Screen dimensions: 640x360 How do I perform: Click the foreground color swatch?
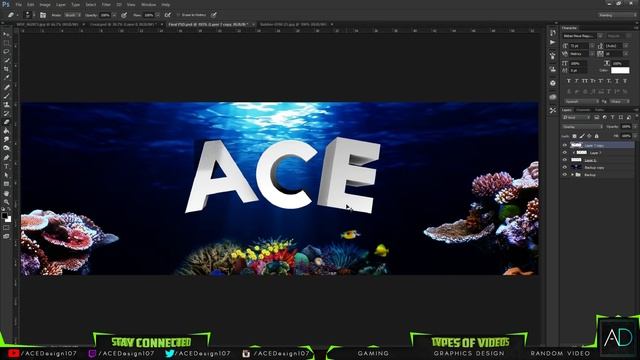click(x=4, y=216)
